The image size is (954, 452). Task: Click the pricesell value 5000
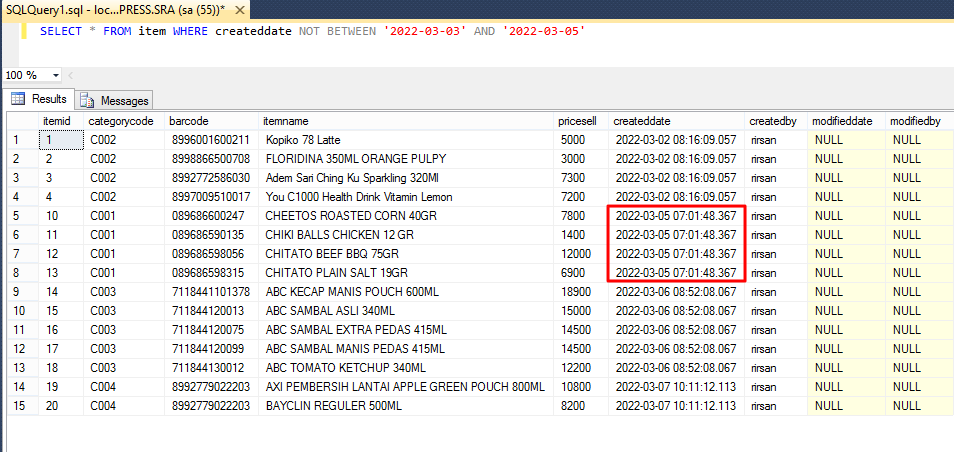coord(581,140)
